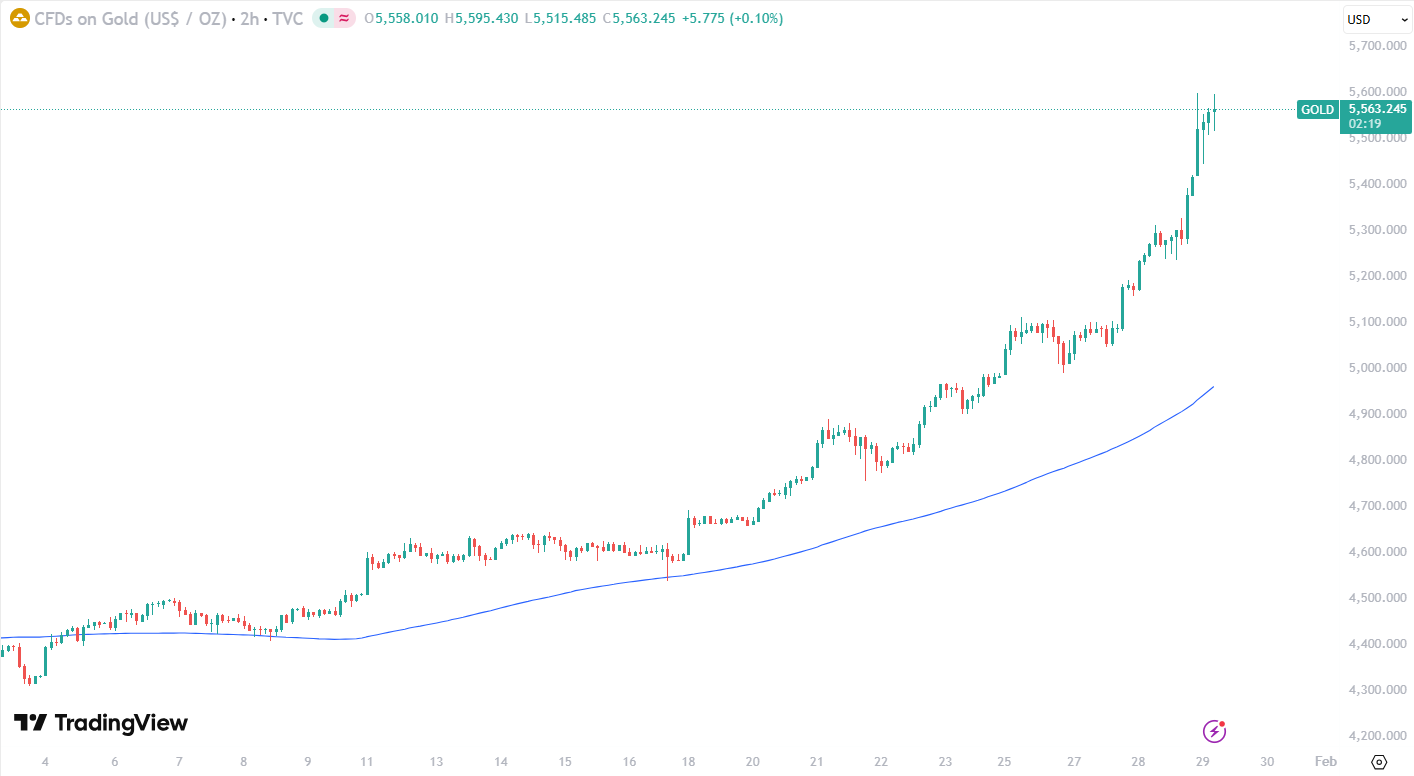
Task: Click date 18 on the time axis
Action: (x=688, y=762)
